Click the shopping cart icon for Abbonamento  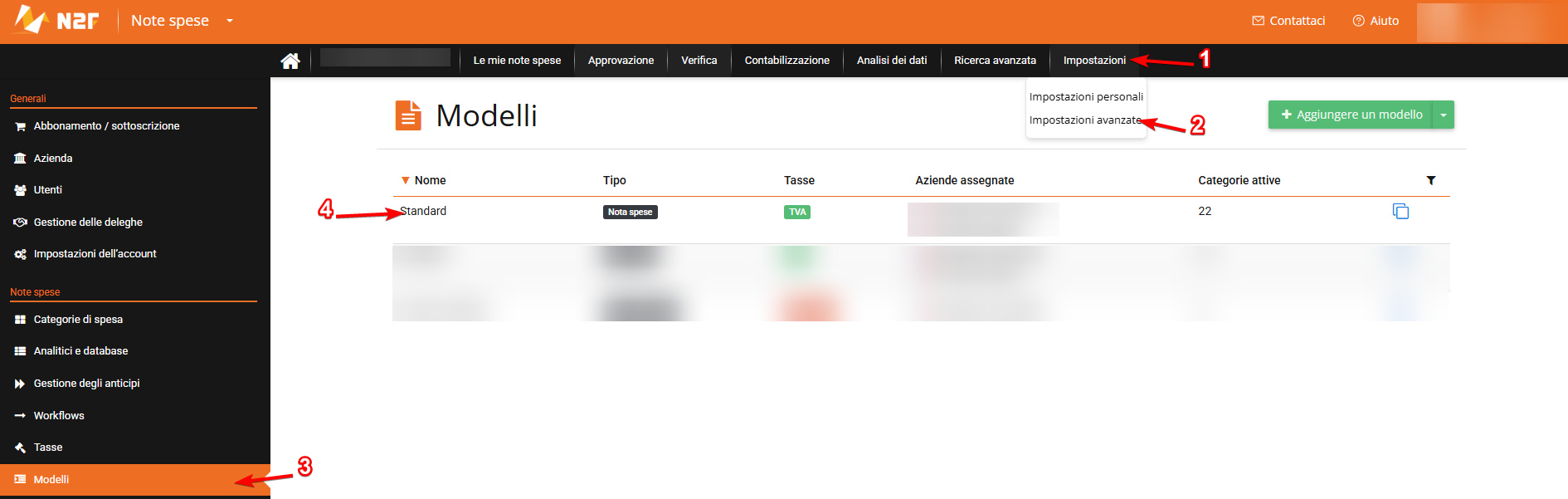pyautogui.click(x=20, y=126)
